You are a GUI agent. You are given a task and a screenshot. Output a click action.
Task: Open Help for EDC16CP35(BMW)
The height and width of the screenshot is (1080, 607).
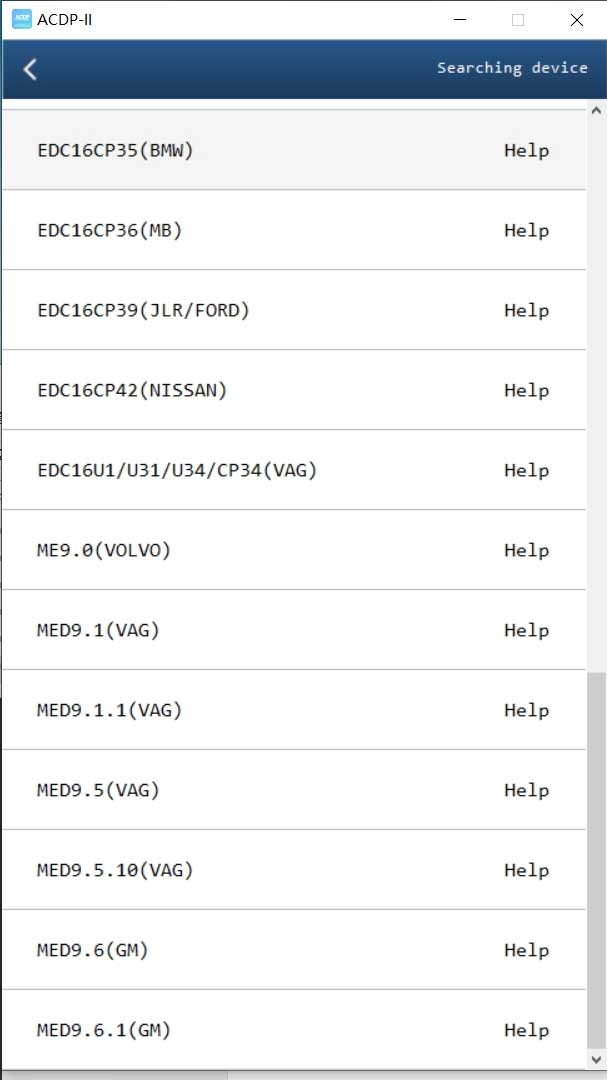(526, 151)
